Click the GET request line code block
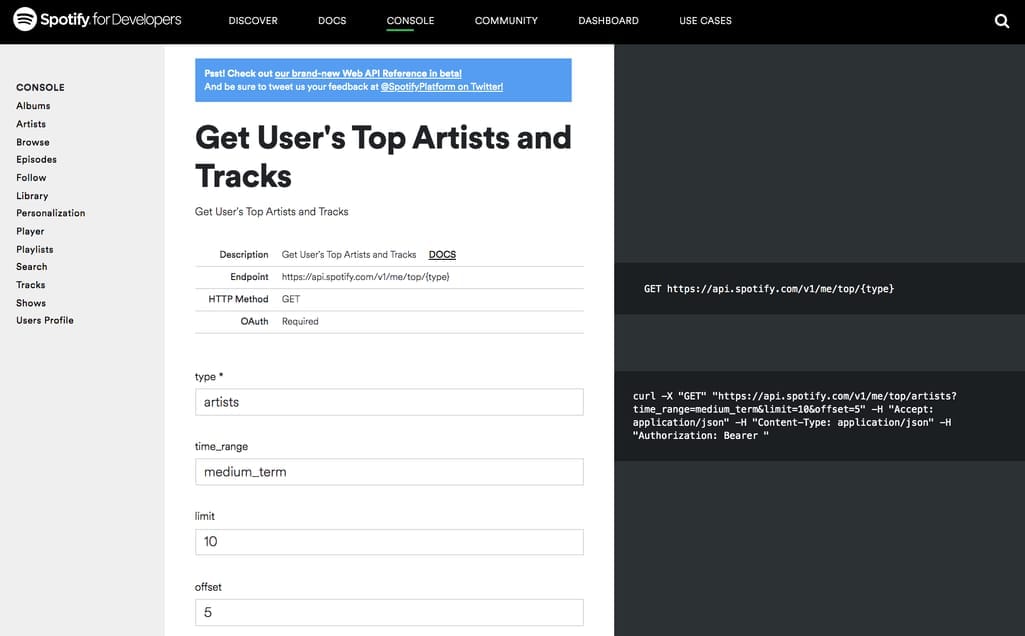This screenshot has width=1025, height=636. 820,289
